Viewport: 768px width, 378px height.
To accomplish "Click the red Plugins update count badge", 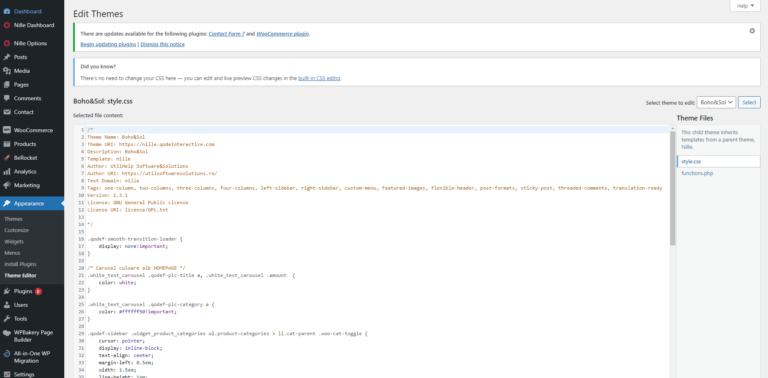I will point(38,291).
